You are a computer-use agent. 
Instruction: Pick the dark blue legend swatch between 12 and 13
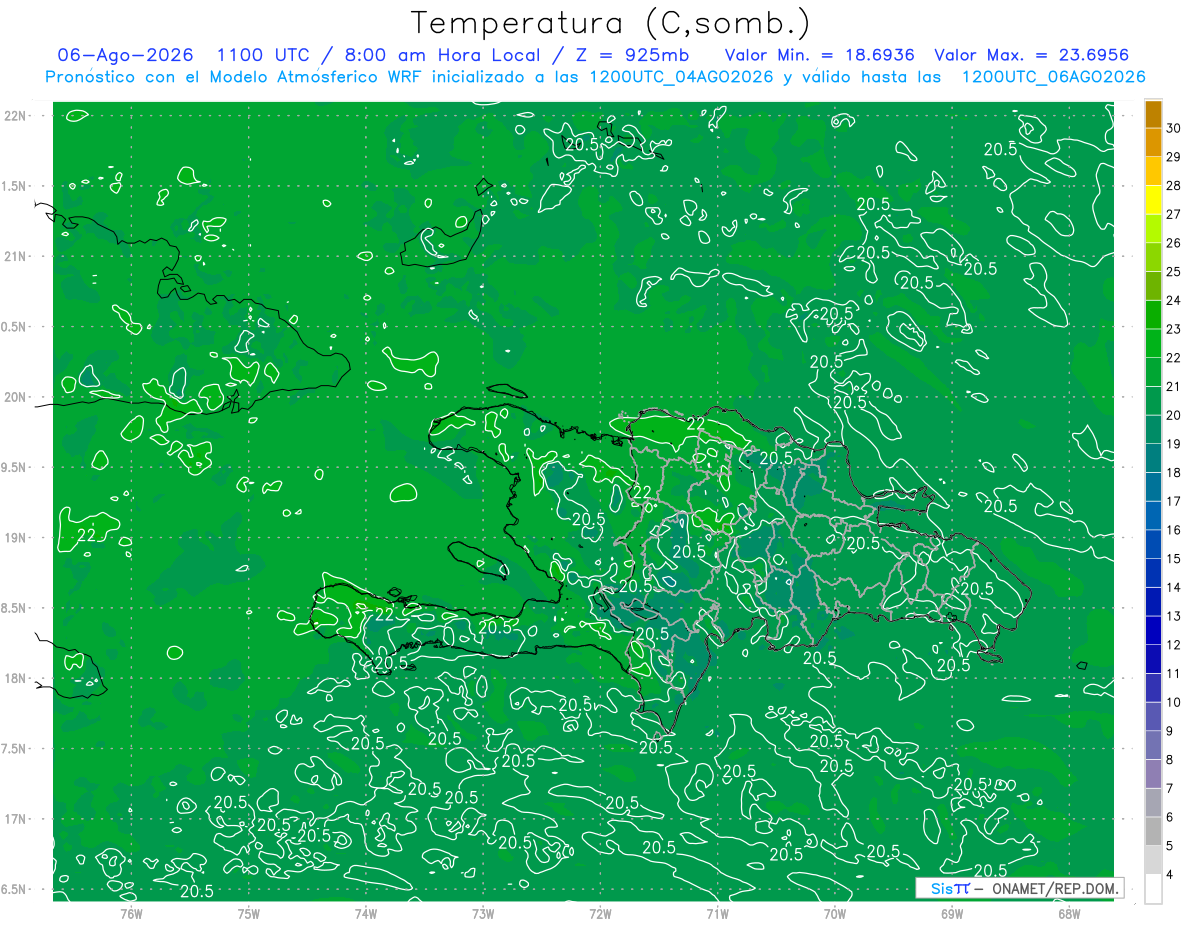[x=1153, y=631]
